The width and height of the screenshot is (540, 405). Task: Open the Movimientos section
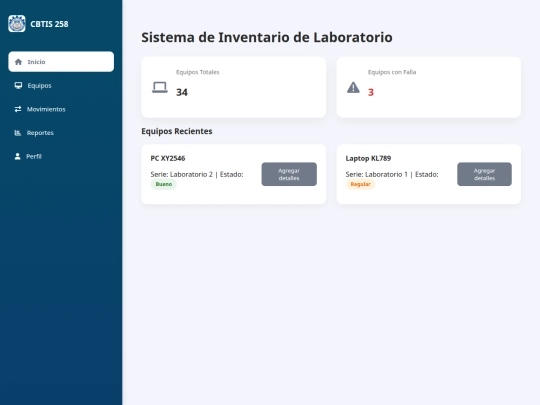61,109
